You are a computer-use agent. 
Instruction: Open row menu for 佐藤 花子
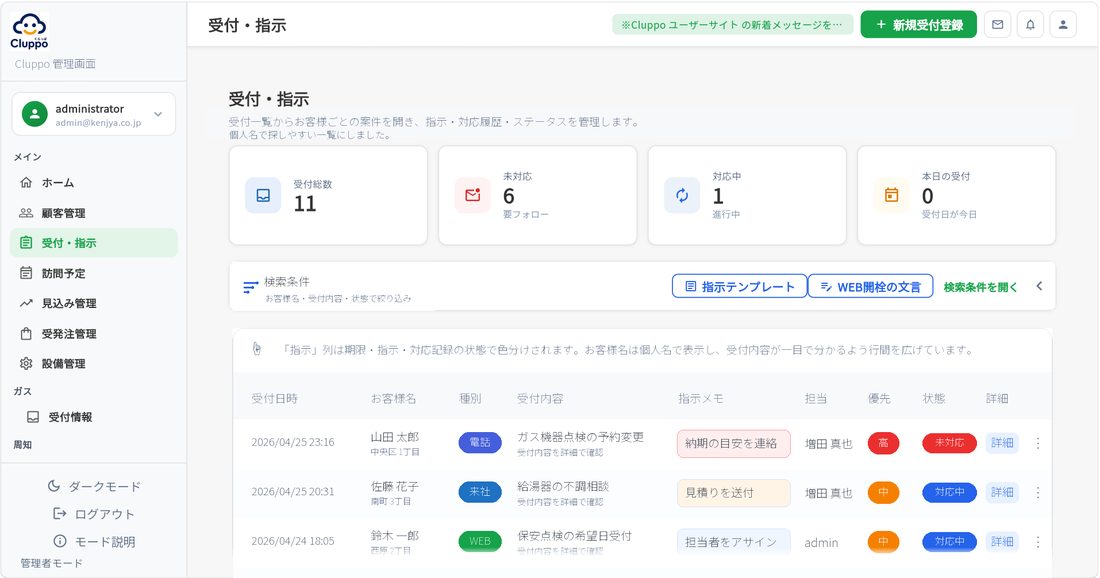pyautogui.click(x=1038, y=492)
